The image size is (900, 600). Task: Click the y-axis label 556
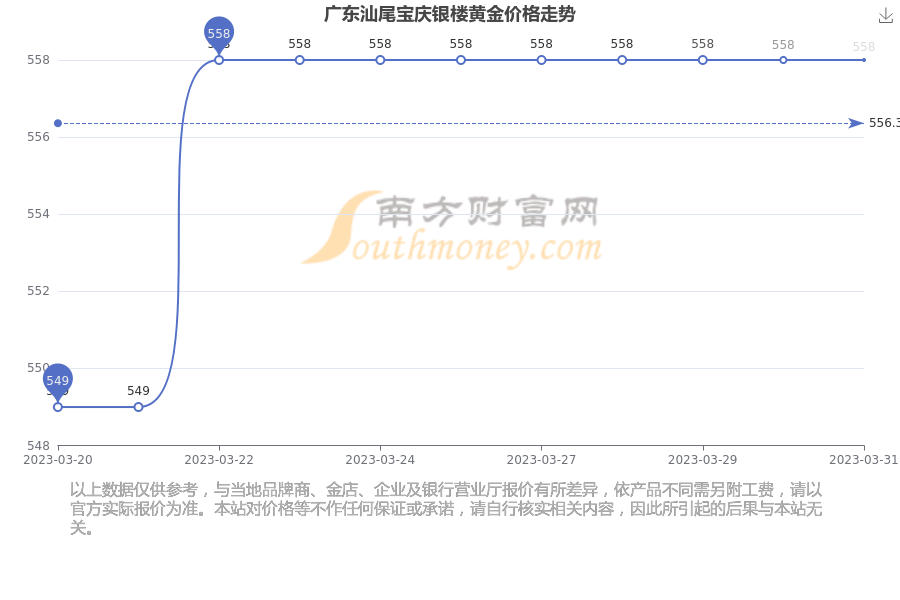38,137
